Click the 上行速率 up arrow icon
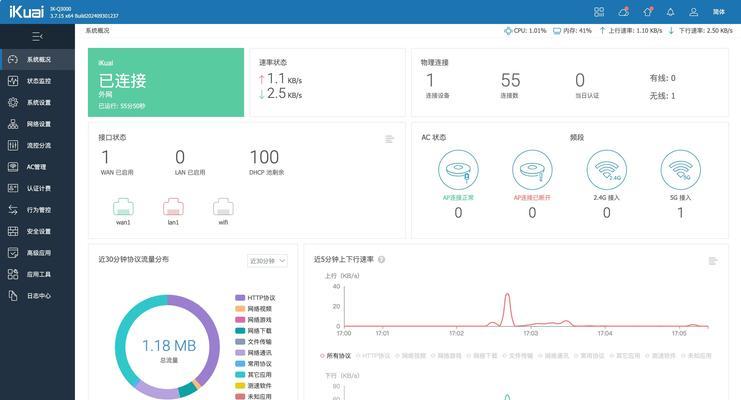The image size is (741, 400). click(x=602, y=31)
